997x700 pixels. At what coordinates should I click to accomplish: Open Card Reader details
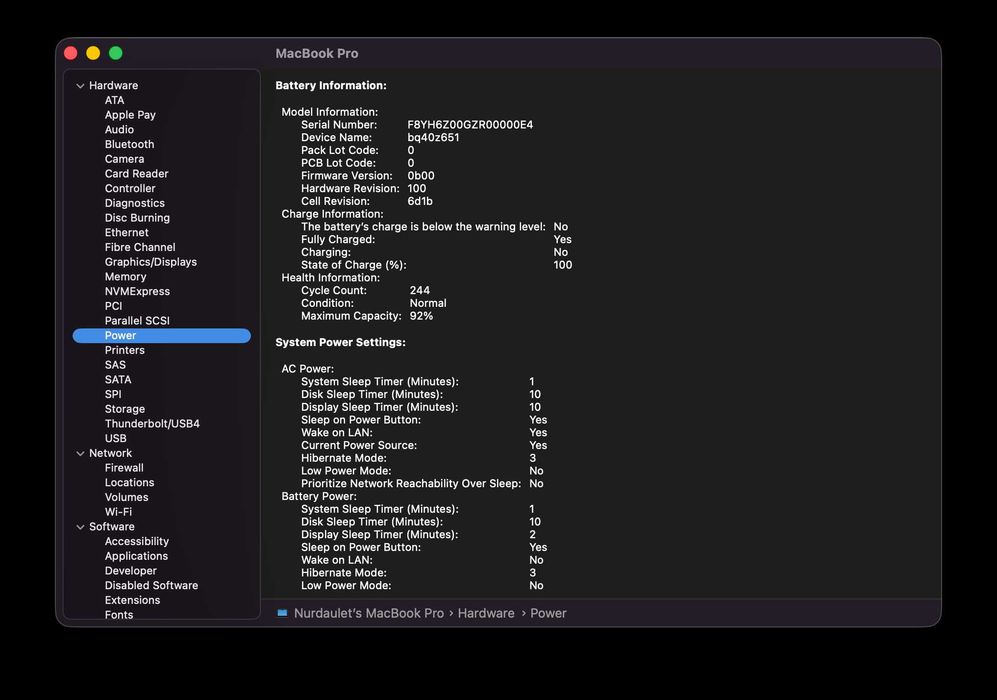click(136, 174)
